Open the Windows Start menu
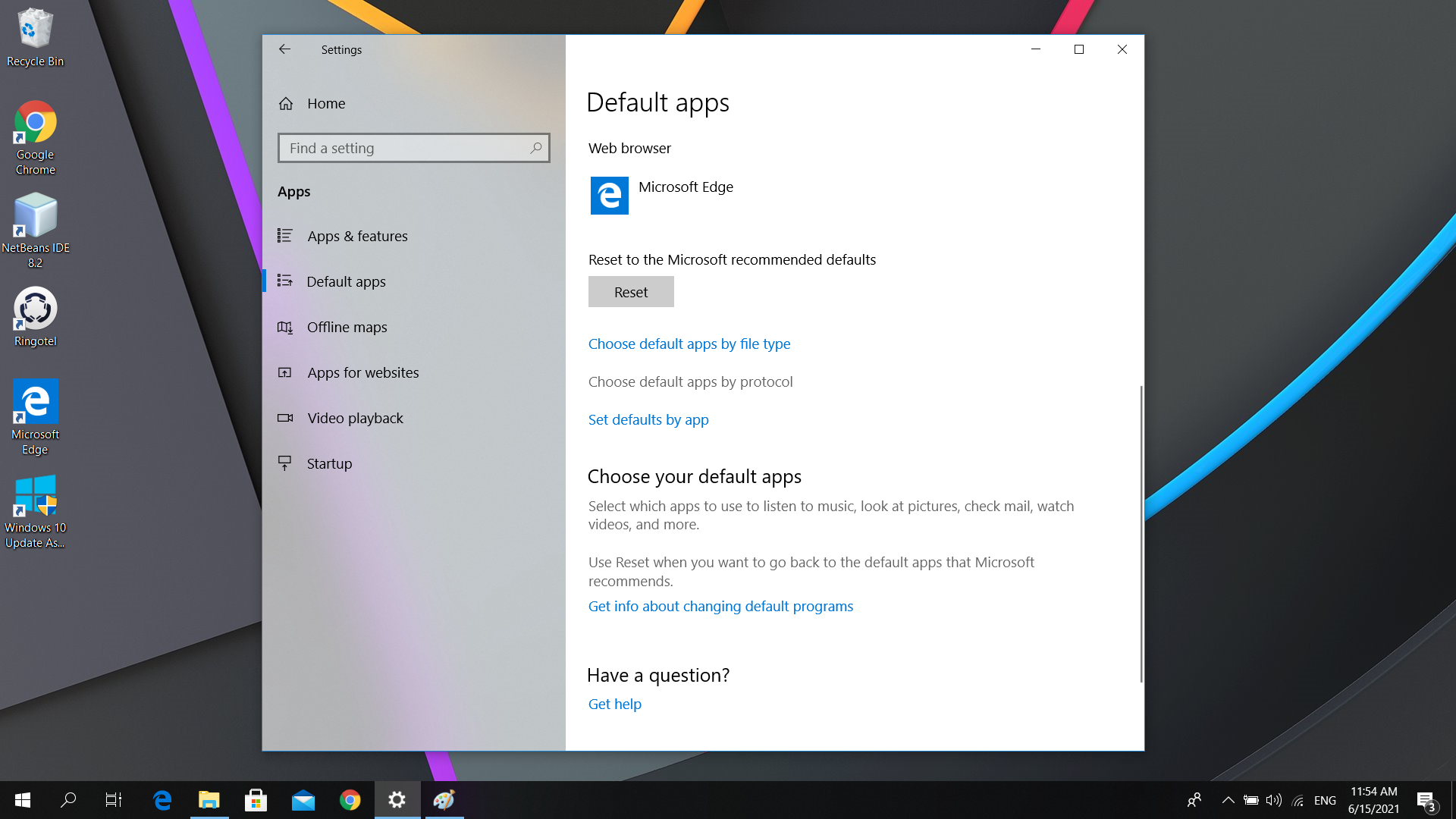This screenshot has height=819, width=1456. point(23,800)
